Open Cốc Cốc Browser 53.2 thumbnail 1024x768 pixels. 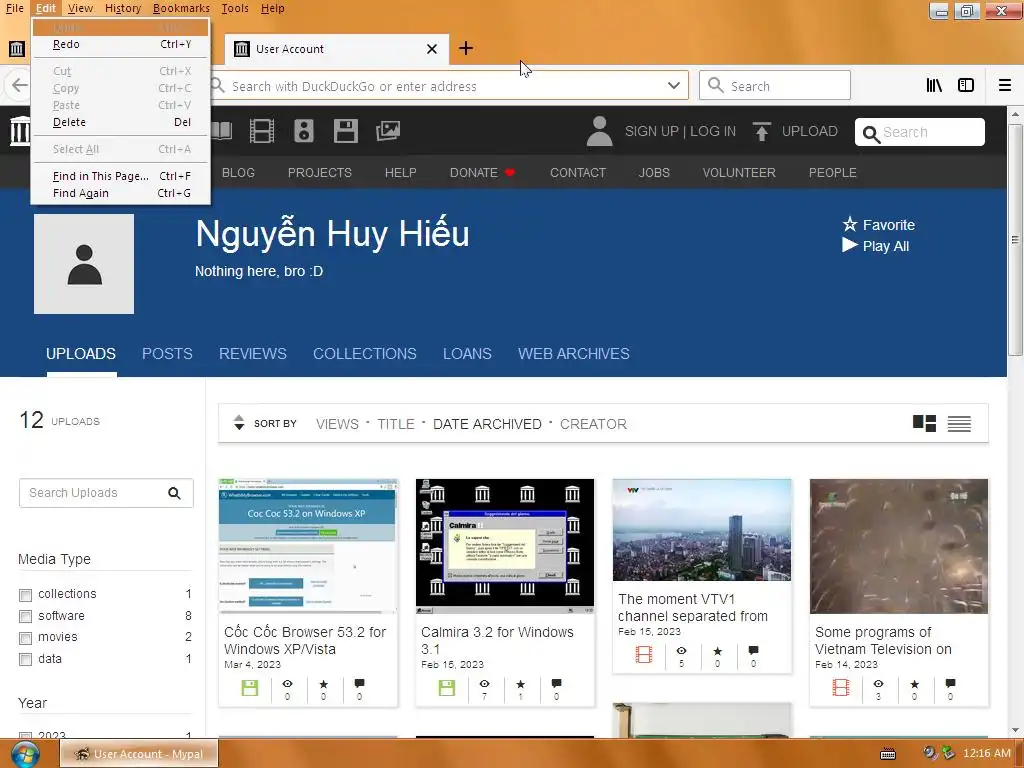pos(308,546)
